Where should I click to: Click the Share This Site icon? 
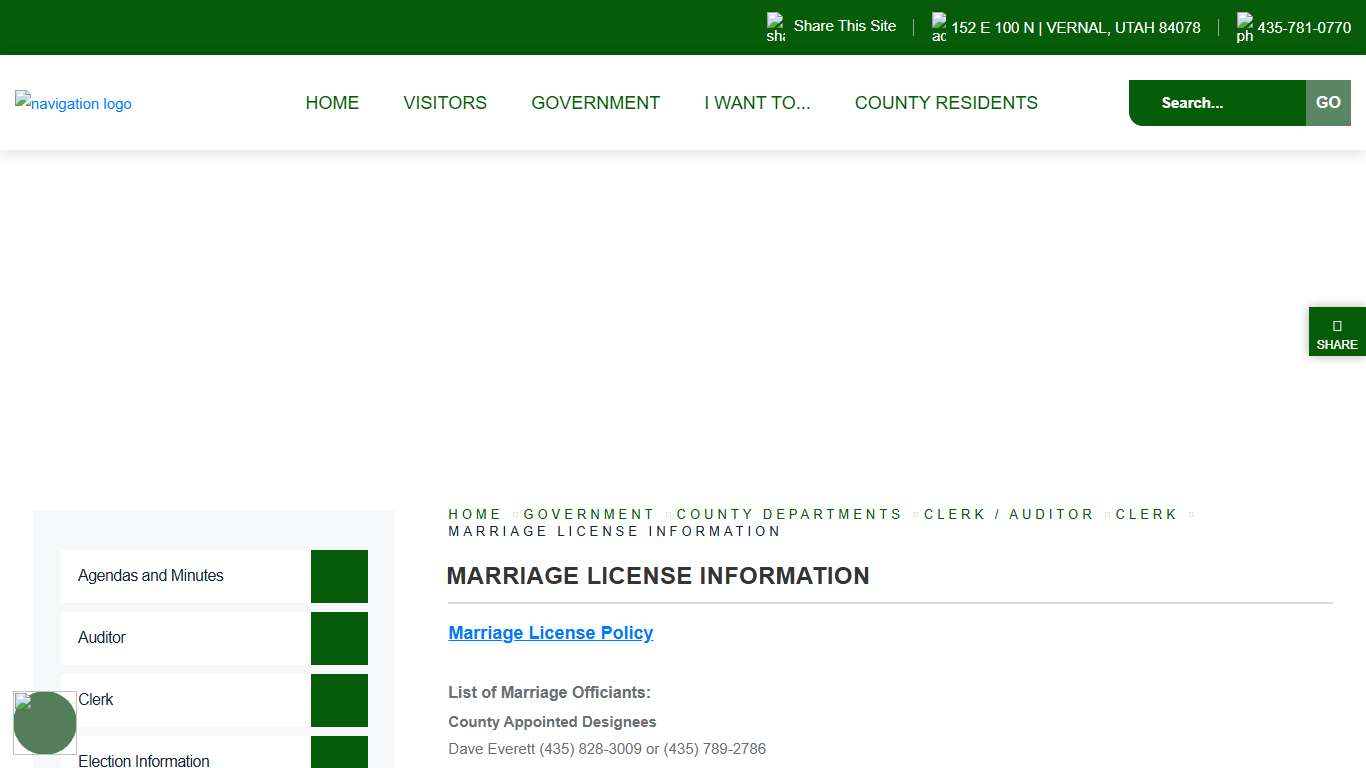(773, 26)
